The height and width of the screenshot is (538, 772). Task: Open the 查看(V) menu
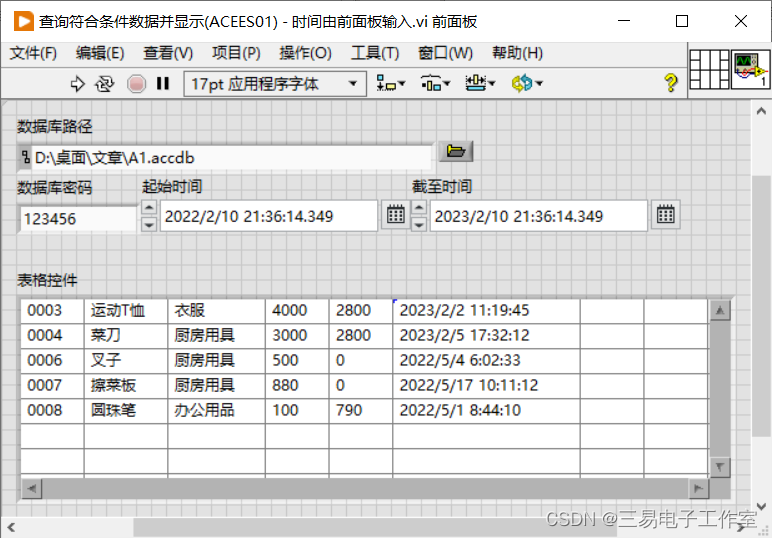(168, 53)
